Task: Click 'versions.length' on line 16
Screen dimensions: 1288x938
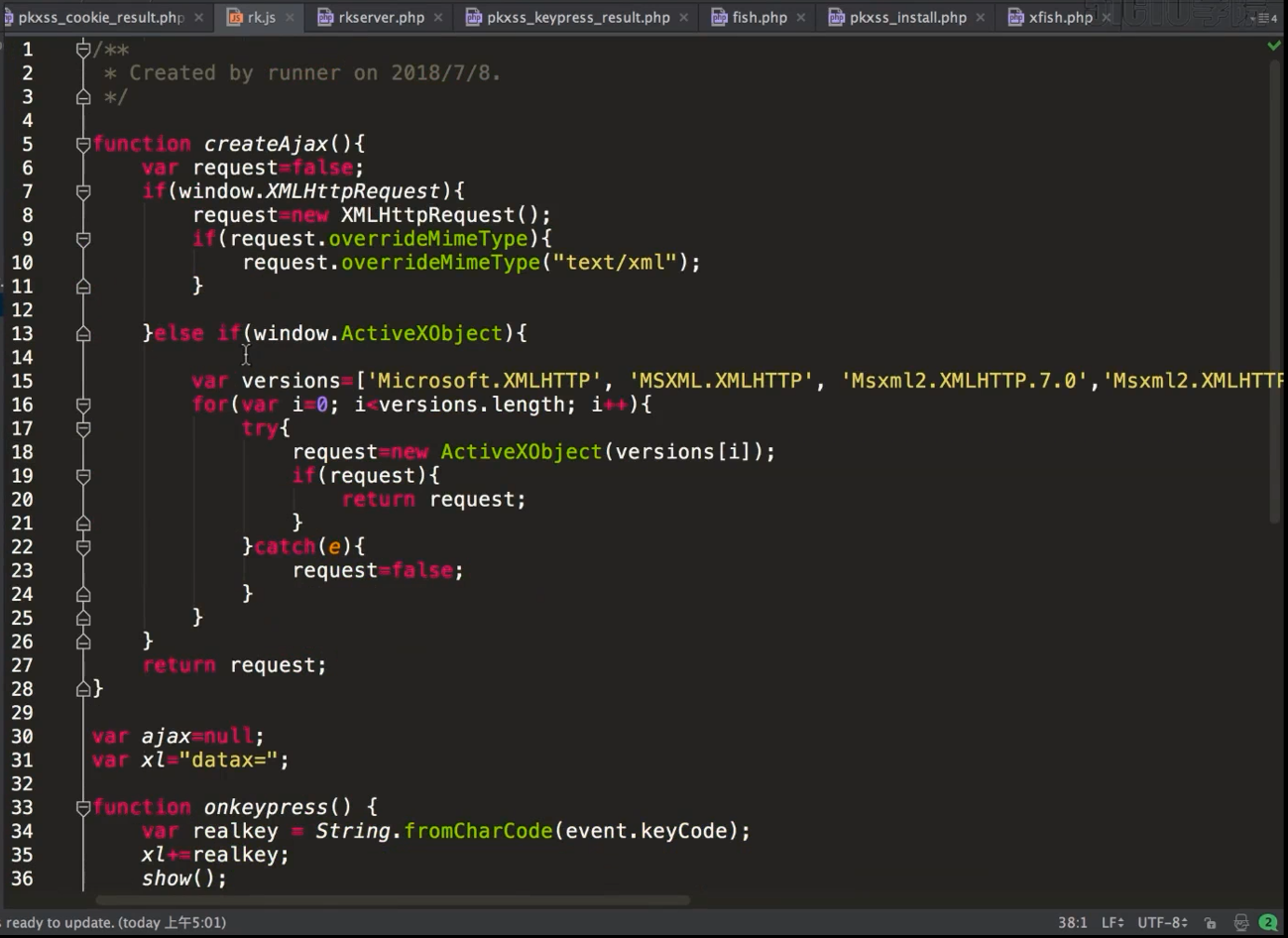Action: point(472,405)
